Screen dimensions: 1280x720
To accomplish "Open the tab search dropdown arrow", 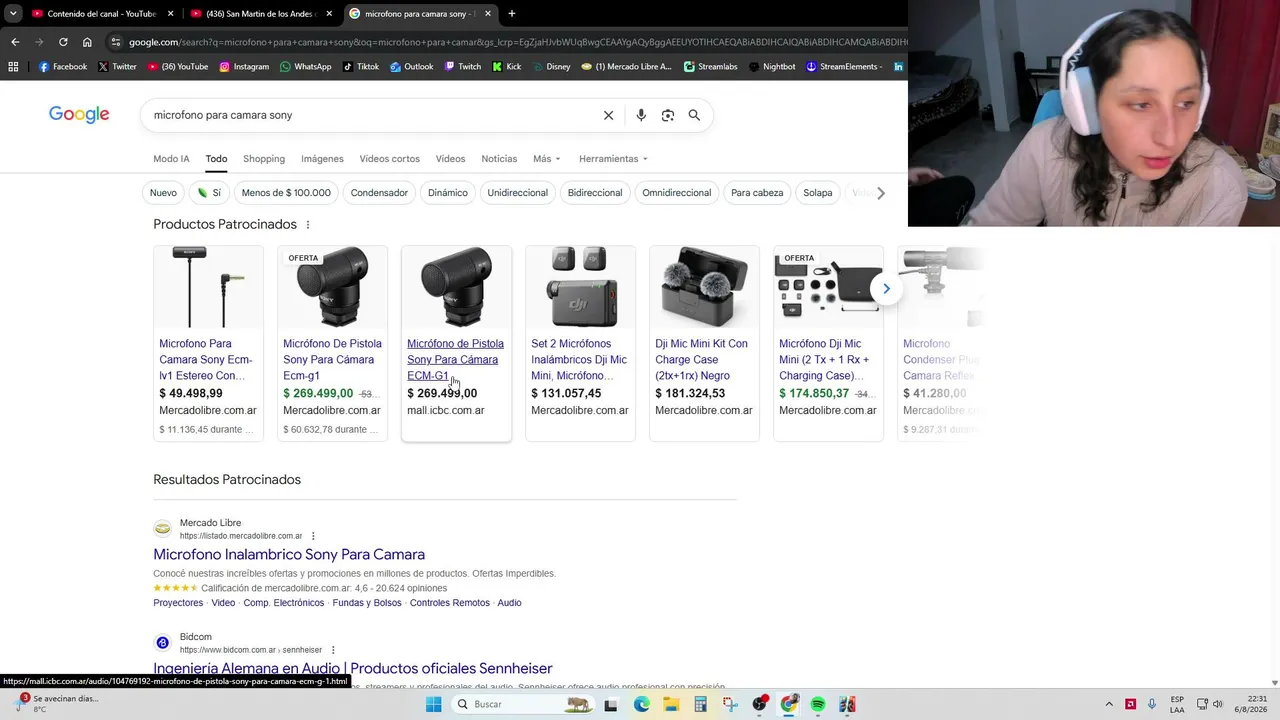I will (x=13, y=14).
